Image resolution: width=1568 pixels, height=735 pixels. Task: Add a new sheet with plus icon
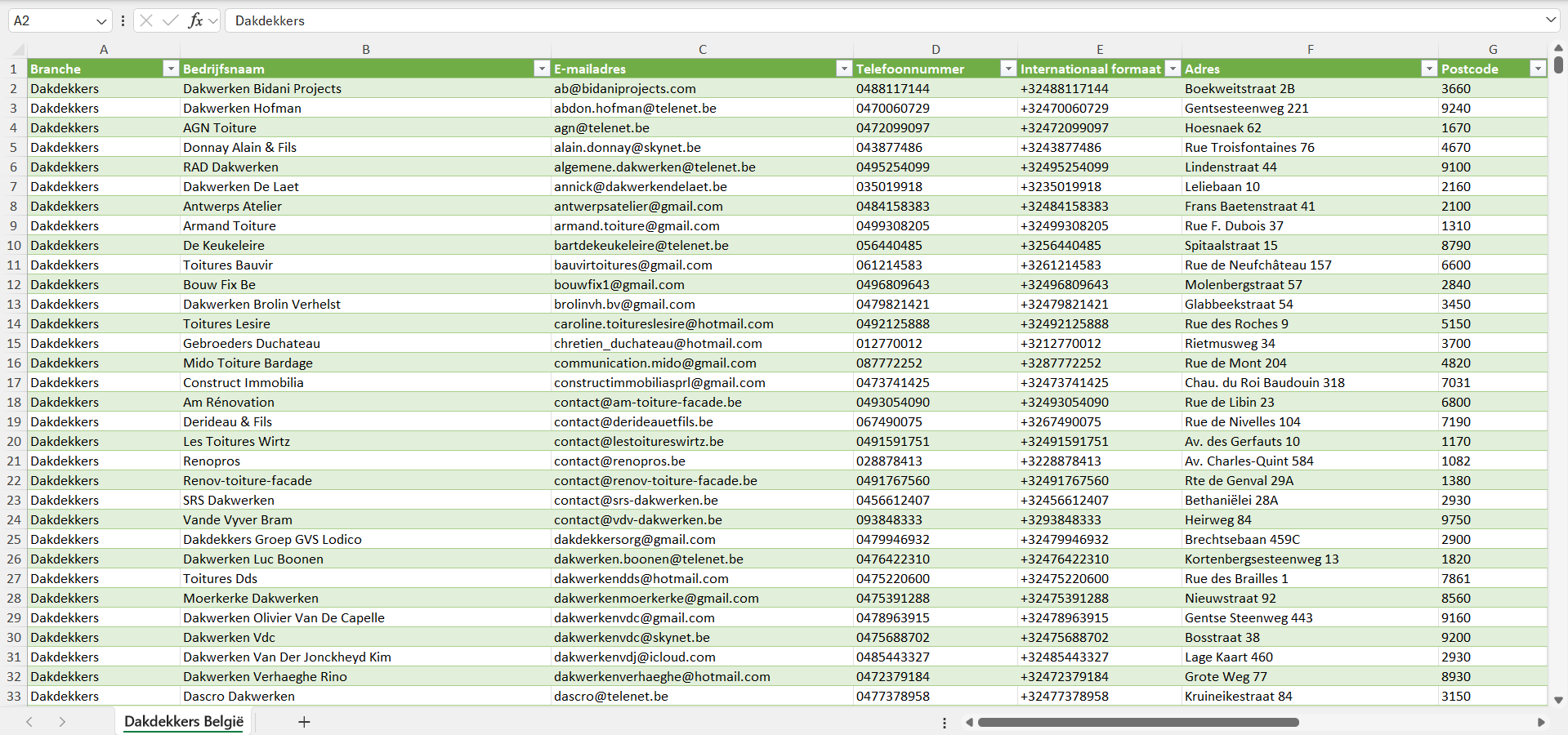pyautogui.click(x=304, y=722)
